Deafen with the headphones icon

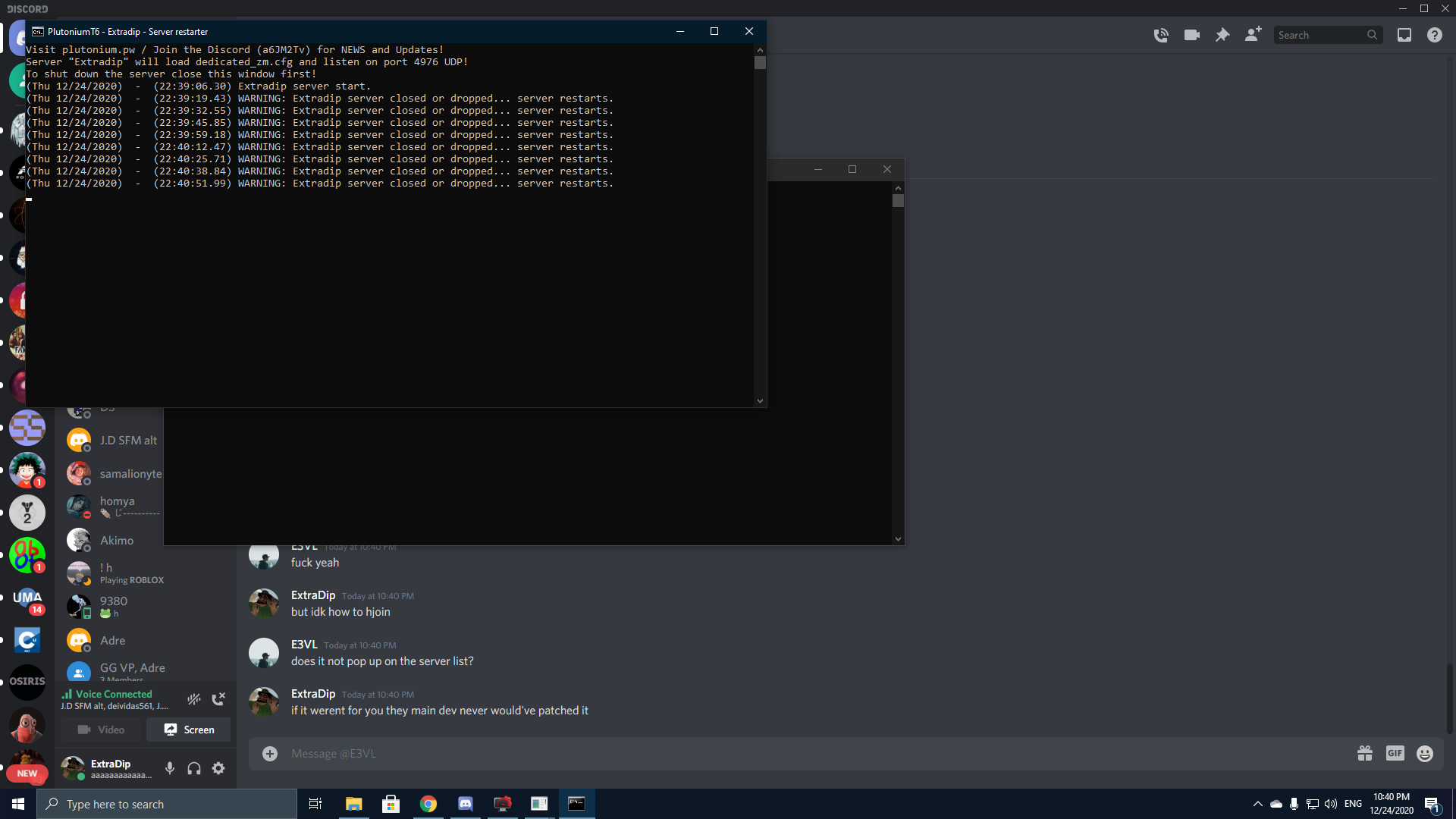tap(194, 768)
